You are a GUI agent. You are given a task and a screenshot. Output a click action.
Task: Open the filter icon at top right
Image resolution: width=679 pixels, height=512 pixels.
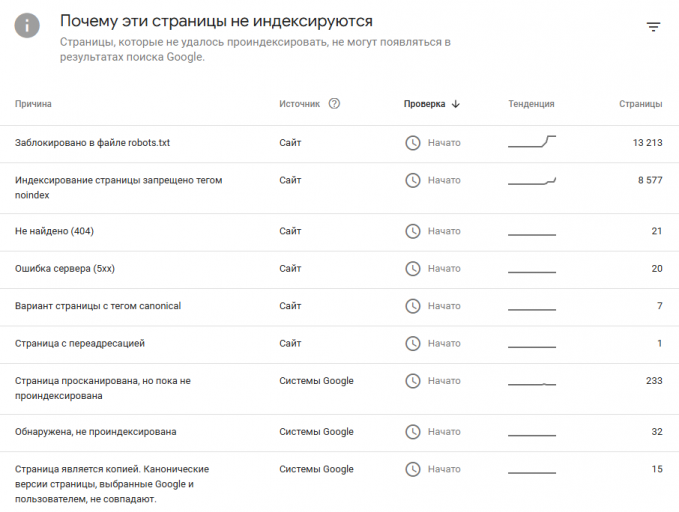653,27
